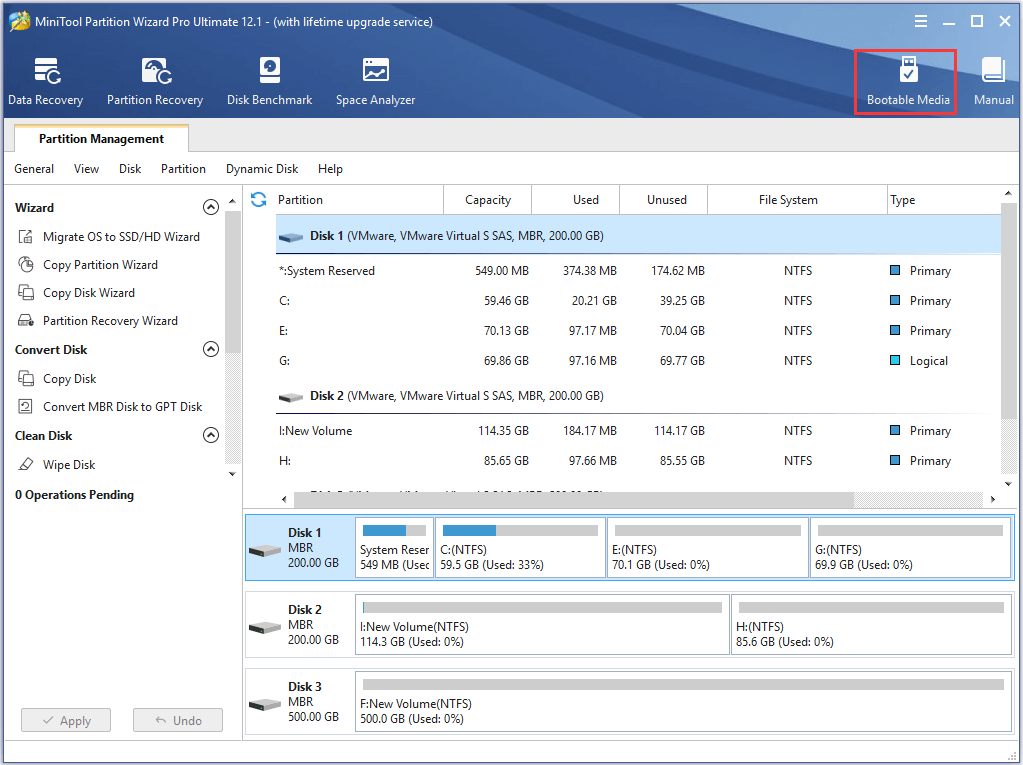Image resolution: width=1023 pixels, height=765 pixels.
Task: Click Wipe Disk link
Action: (x=69, y=465)
